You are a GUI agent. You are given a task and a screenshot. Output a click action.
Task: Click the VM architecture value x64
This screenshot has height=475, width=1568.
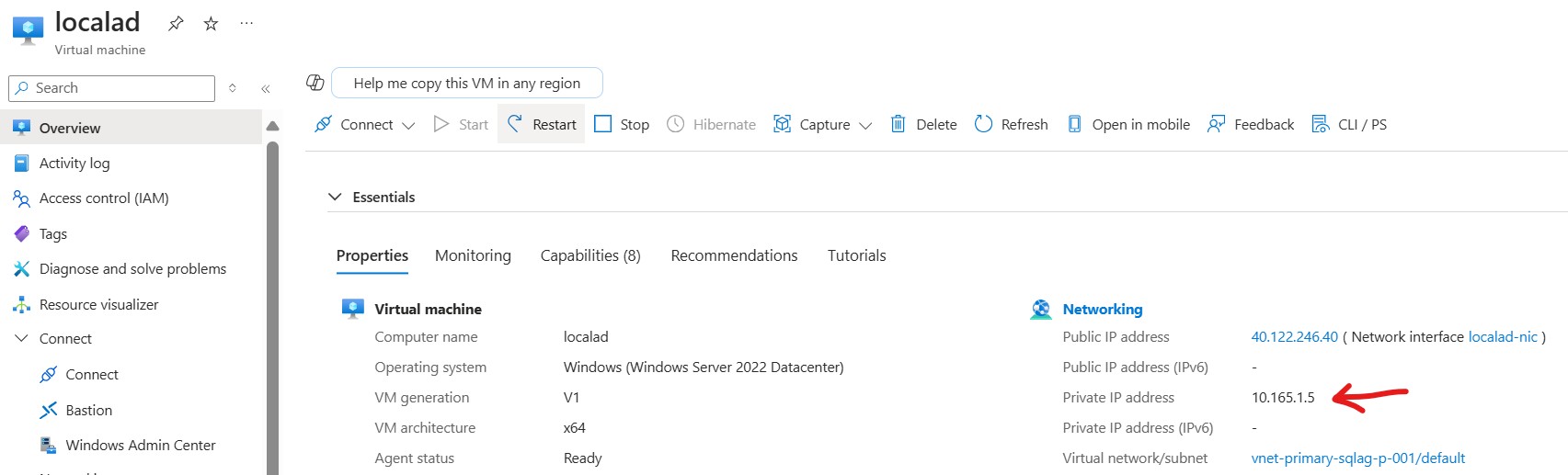click(x=574, y=428)
